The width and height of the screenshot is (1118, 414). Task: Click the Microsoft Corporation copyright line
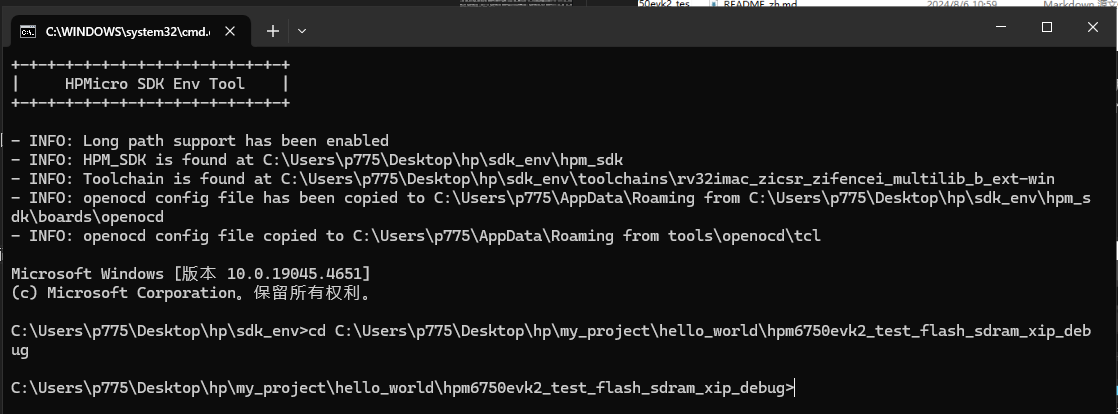192,293
